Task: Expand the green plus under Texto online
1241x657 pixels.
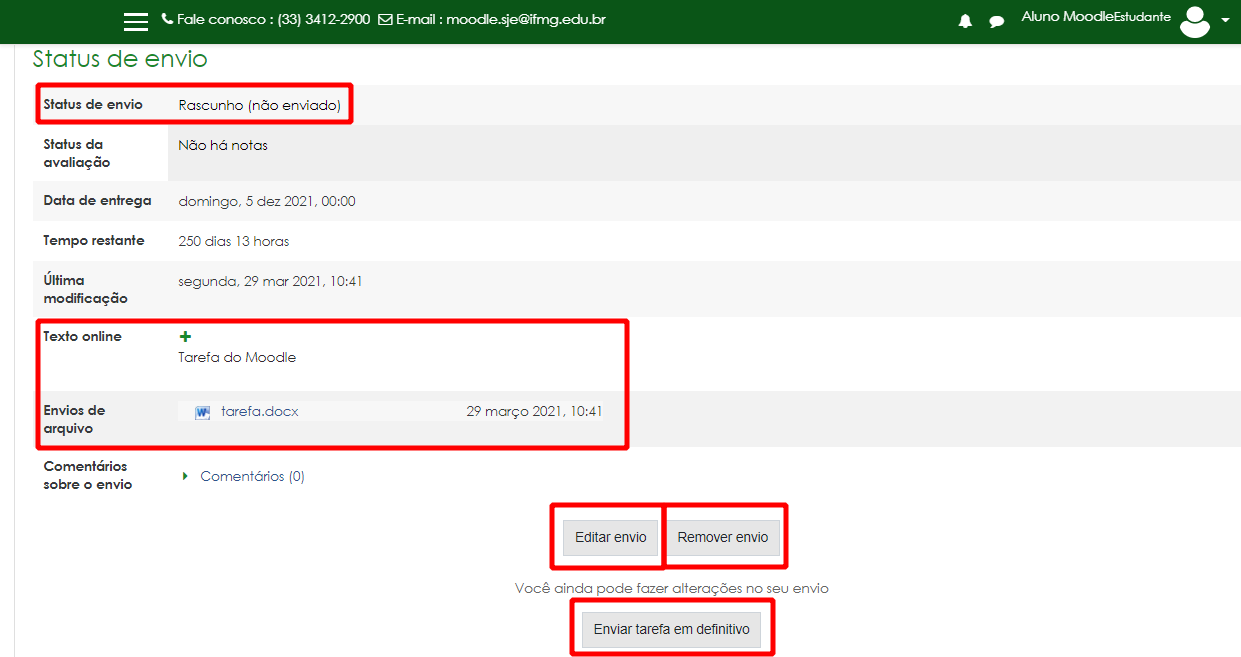Action: click(x=185, y=337)
